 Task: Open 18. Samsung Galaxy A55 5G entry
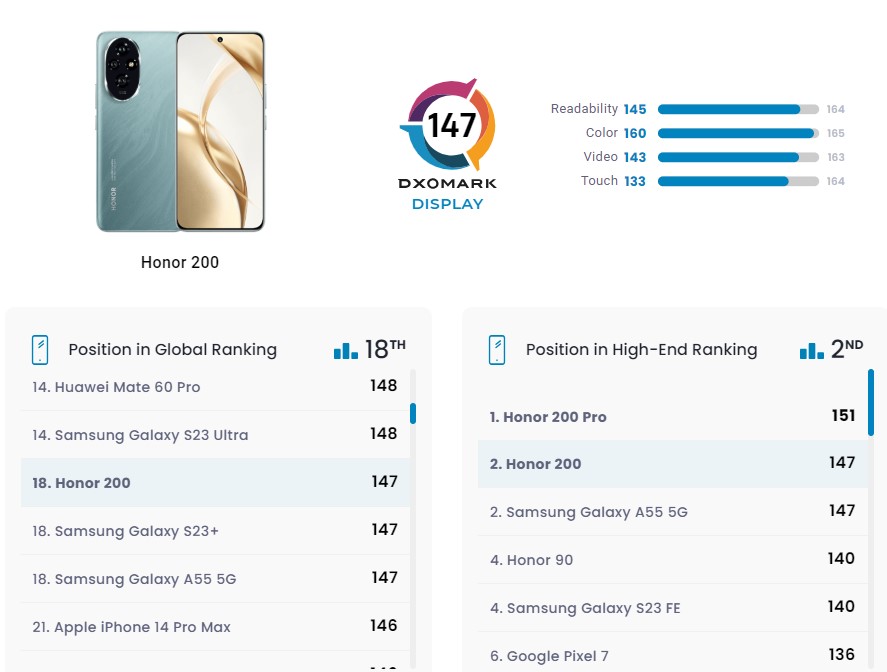coord(215,579)
